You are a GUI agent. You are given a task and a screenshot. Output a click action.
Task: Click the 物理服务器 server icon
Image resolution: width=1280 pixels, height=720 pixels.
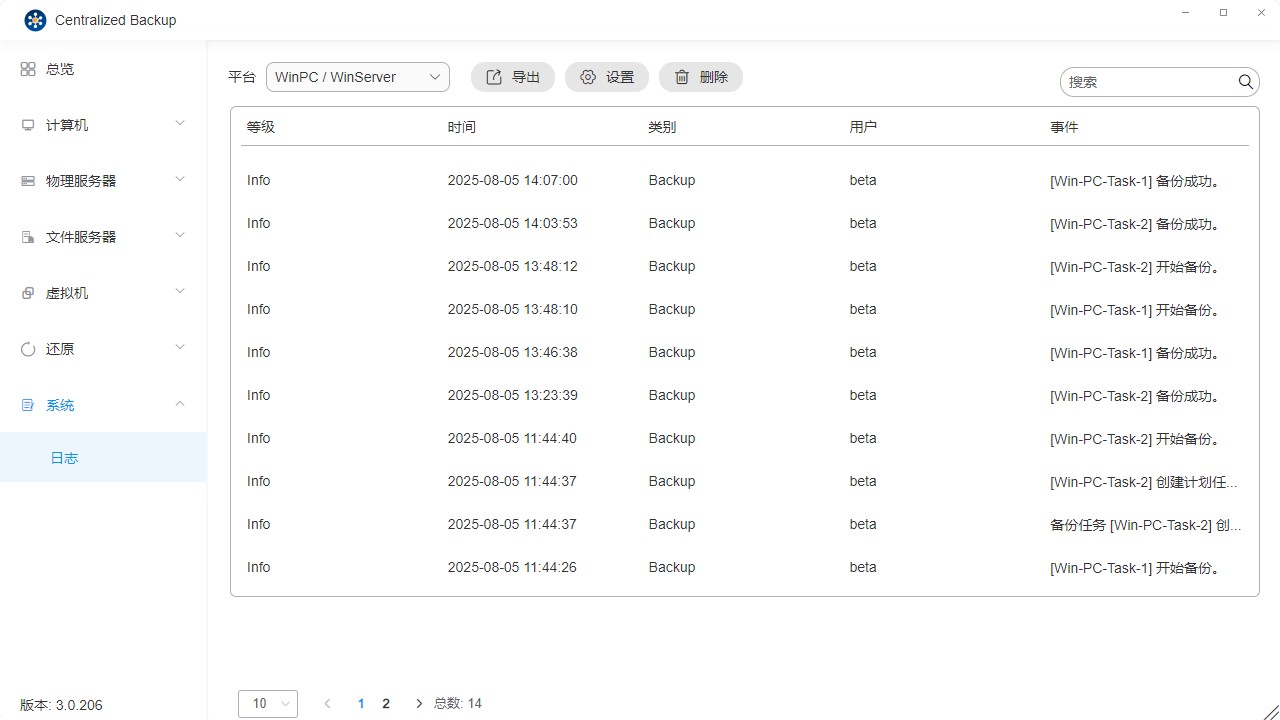(27, 180)
